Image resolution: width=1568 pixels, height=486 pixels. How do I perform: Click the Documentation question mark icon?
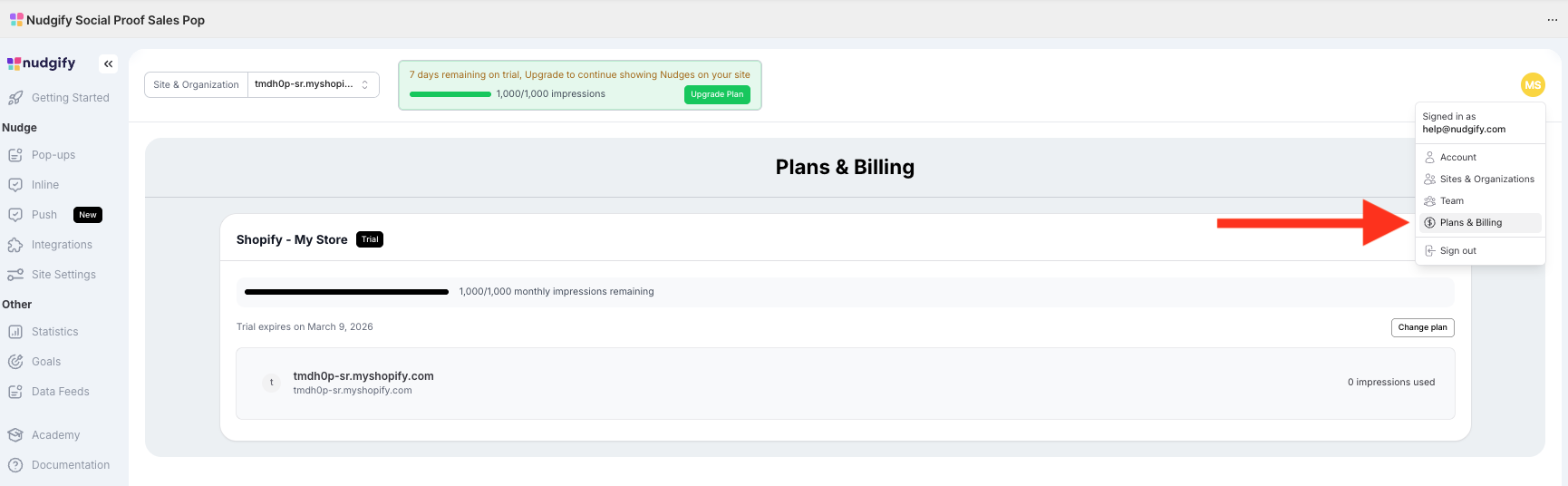point(15,465)
